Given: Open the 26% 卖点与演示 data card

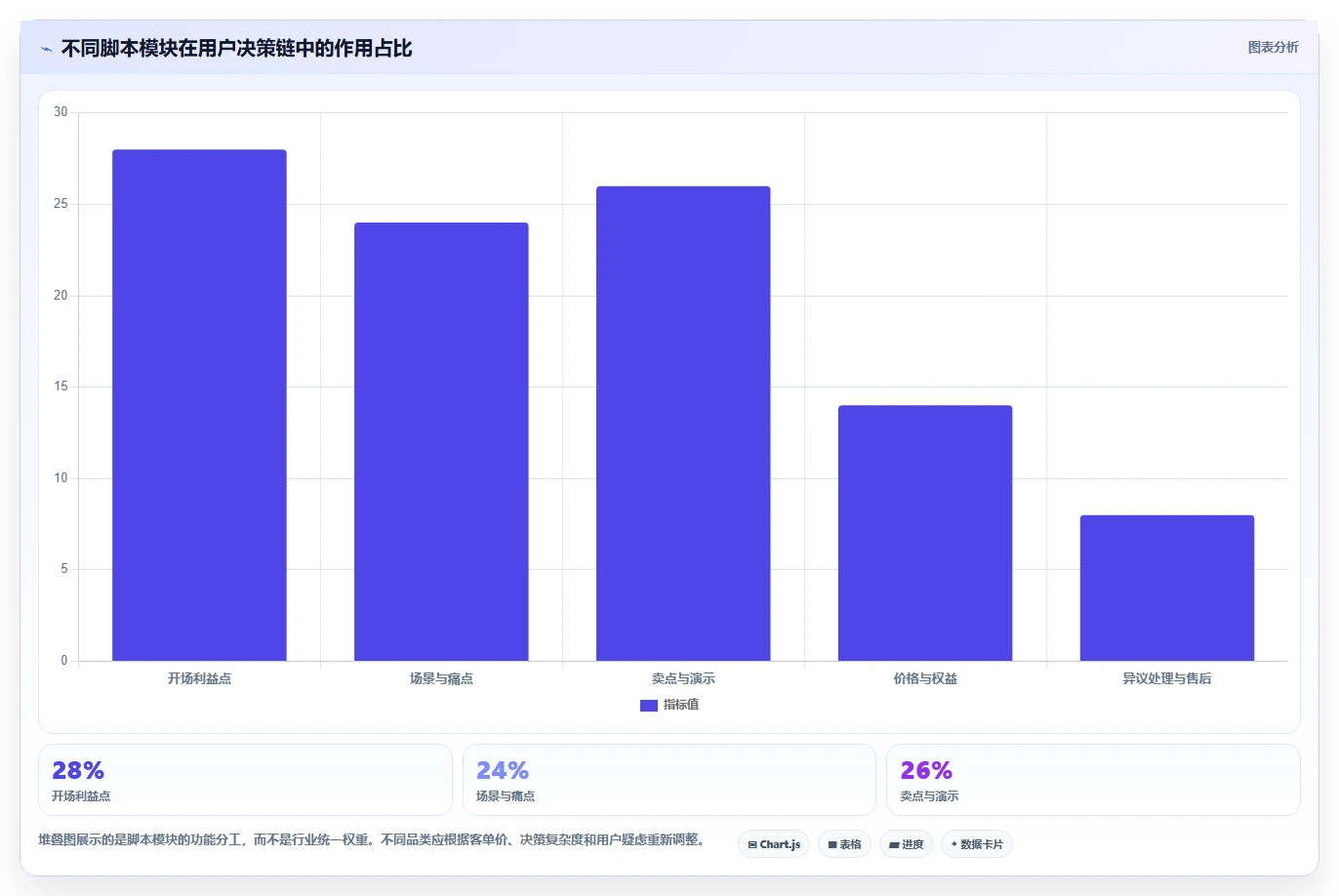Looking at the screenshot, I should point(1093,780).
